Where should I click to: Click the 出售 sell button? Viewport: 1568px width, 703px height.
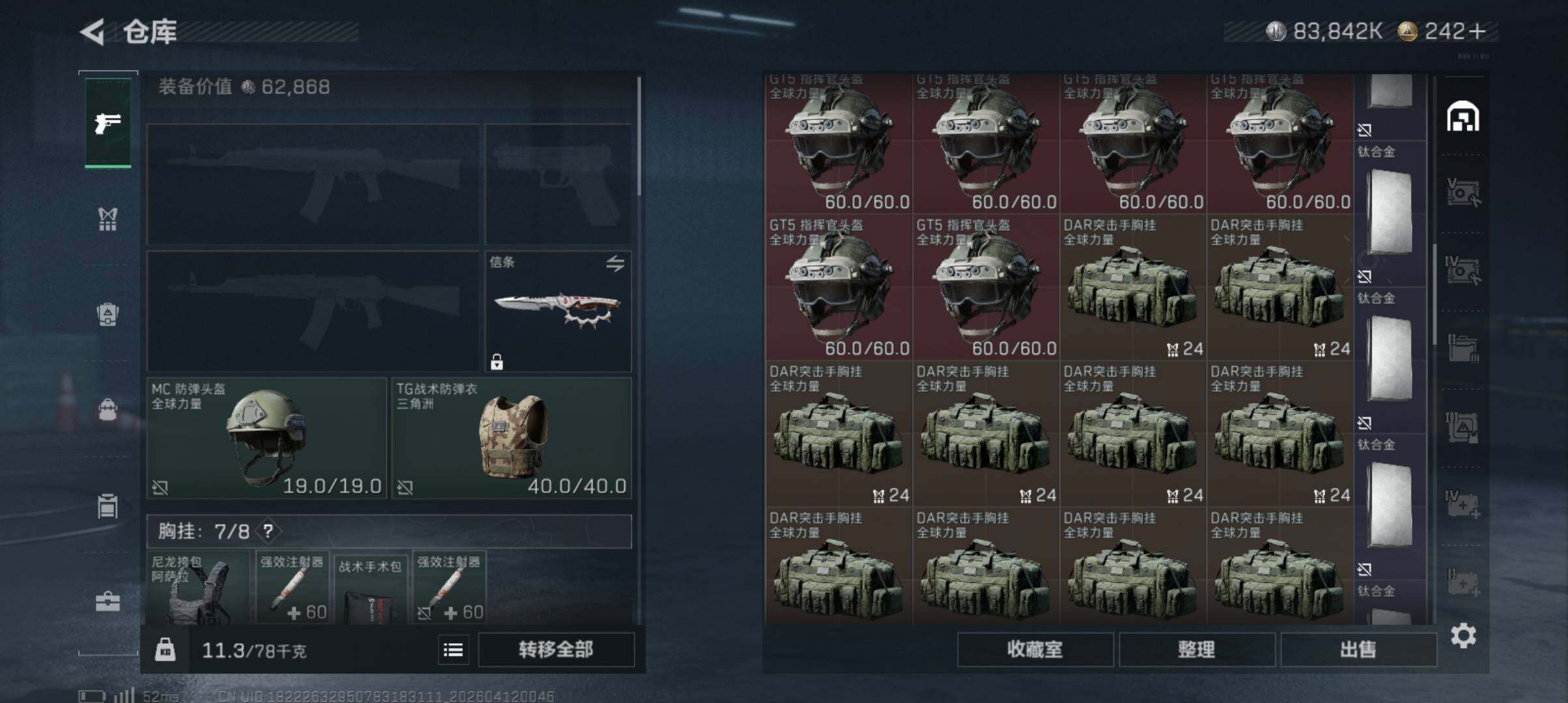[1358, 650]
